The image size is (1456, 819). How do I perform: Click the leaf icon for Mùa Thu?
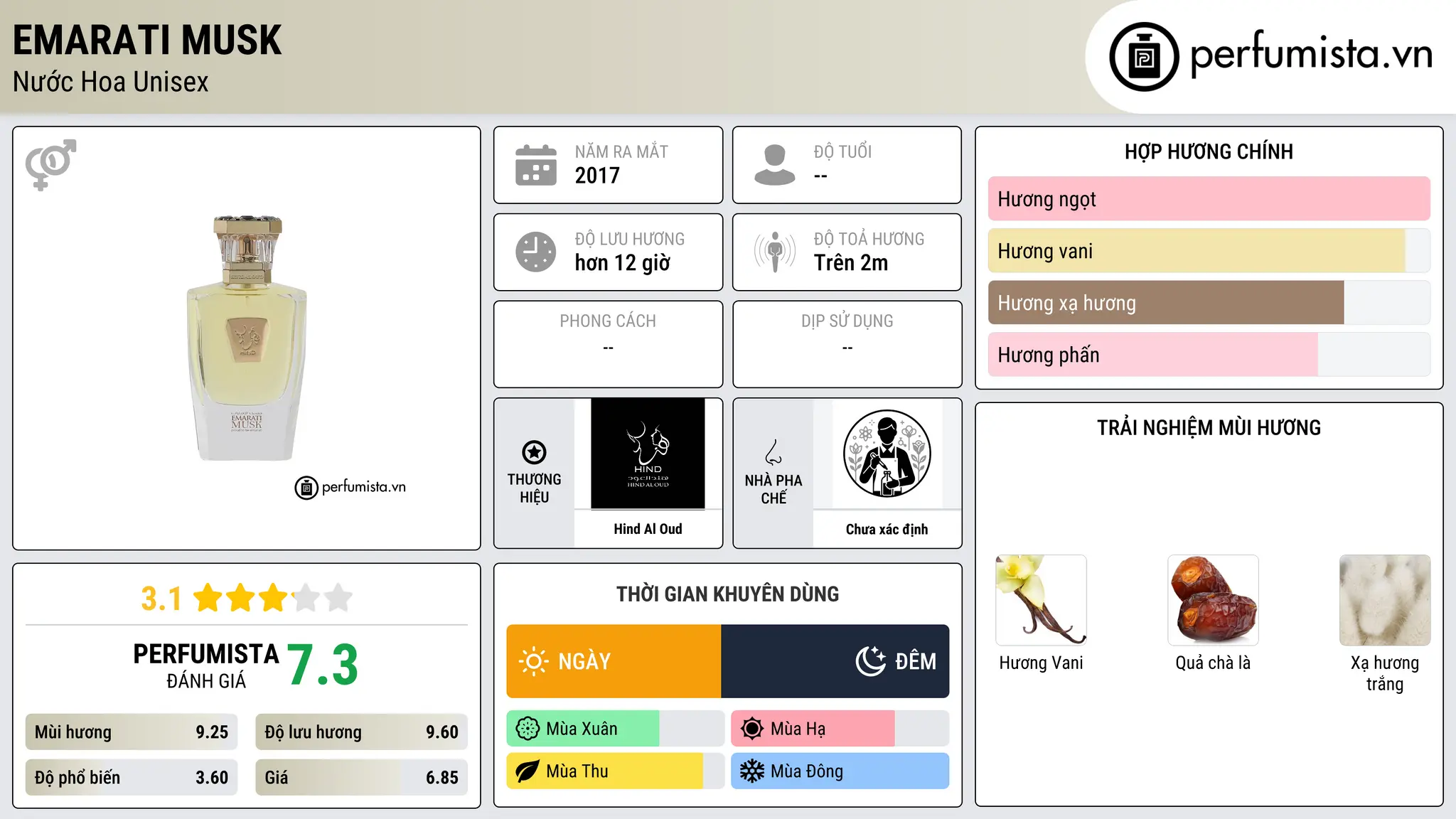pyautogui.click(x=528, y=771)
